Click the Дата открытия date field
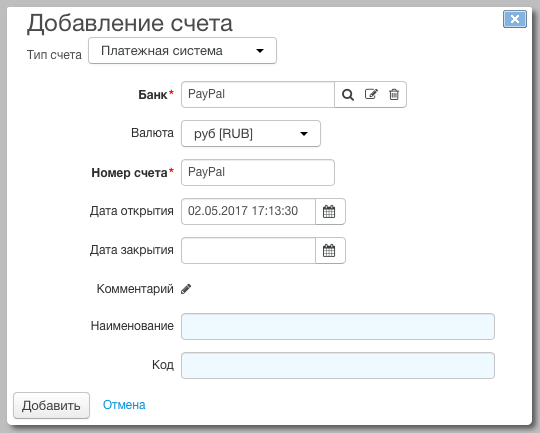Viewport: 540px width, 433px height. 248,212
